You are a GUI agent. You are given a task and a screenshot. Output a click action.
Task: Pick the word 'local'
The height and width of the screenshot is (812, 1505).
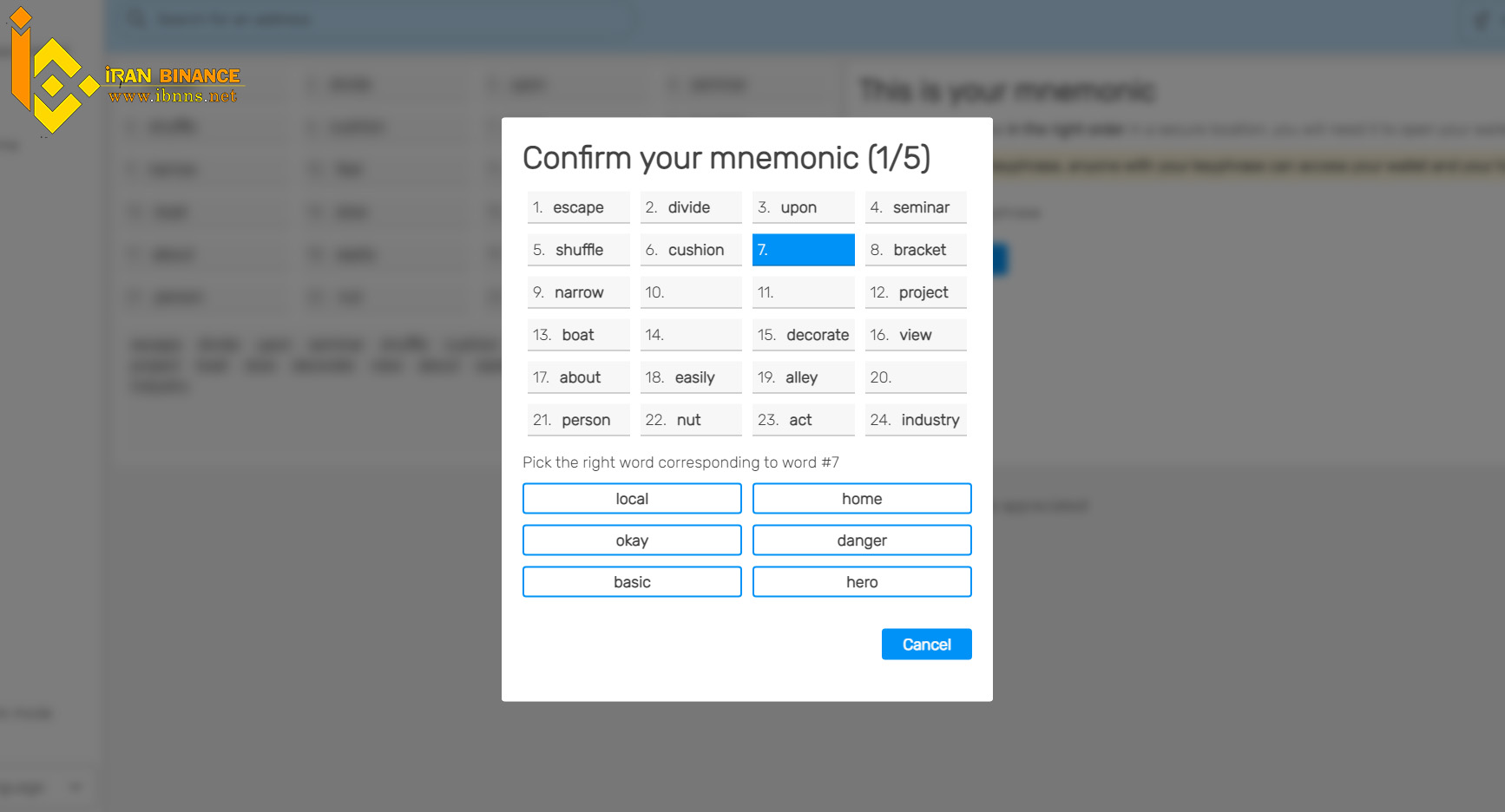click(632, 499)
